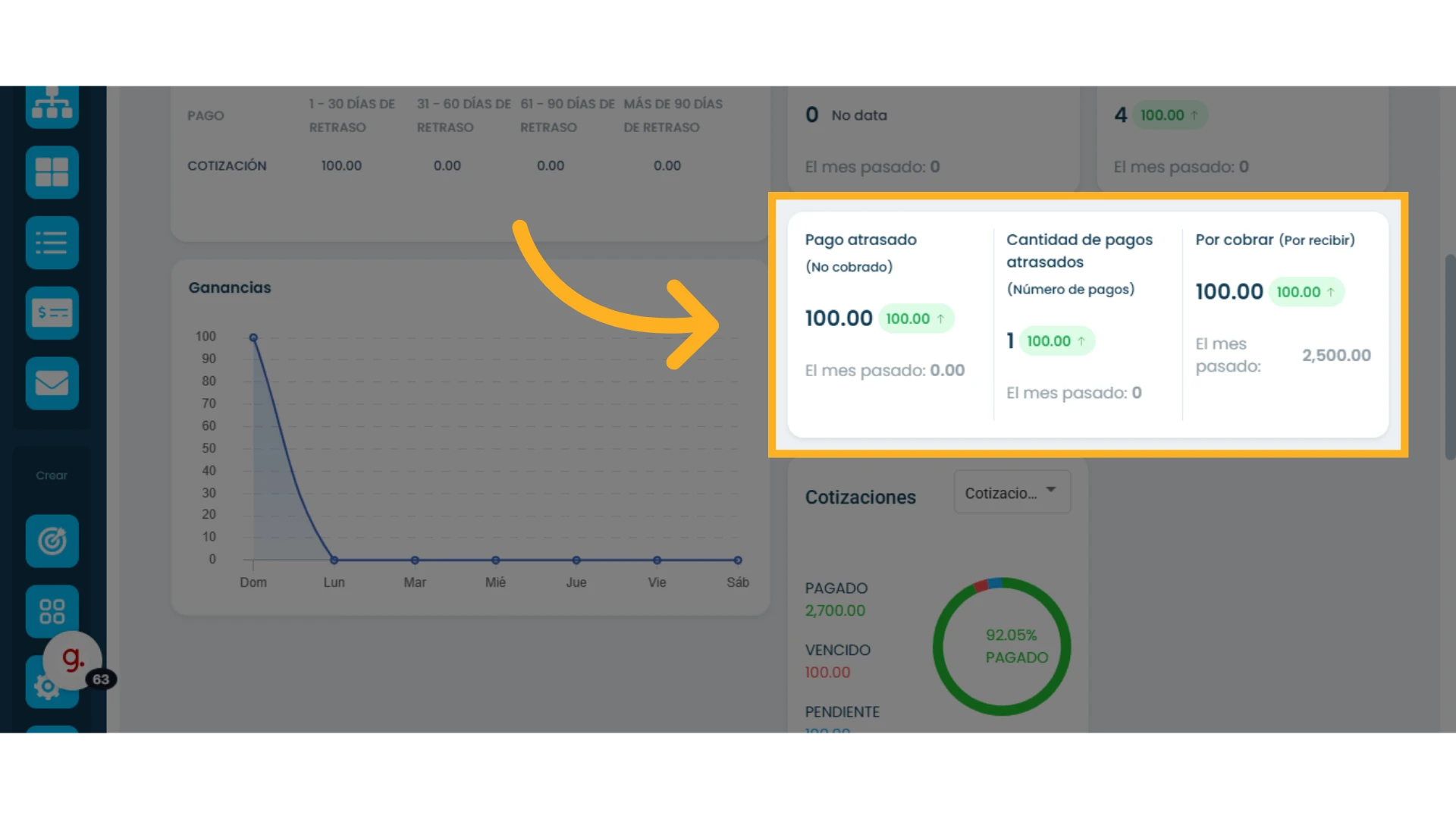Click the PAGADO 2,700.00 value
This screenshot has height=819, width=1456.
(x=835, y=610)
